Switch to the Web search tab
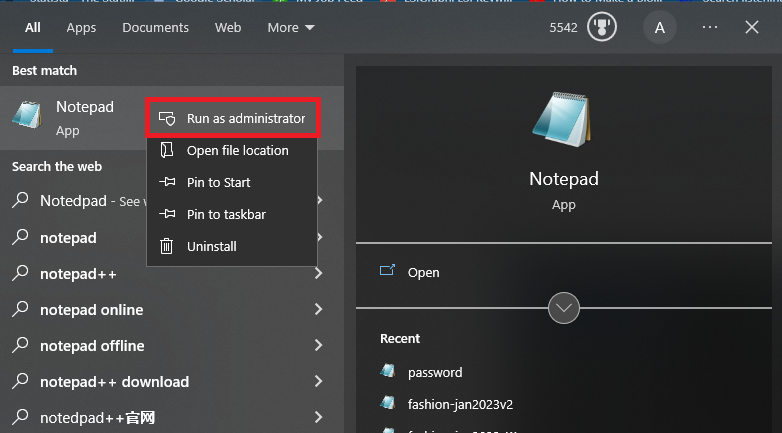The width and height of the screenshot is (782, 433). coord(228,27)
